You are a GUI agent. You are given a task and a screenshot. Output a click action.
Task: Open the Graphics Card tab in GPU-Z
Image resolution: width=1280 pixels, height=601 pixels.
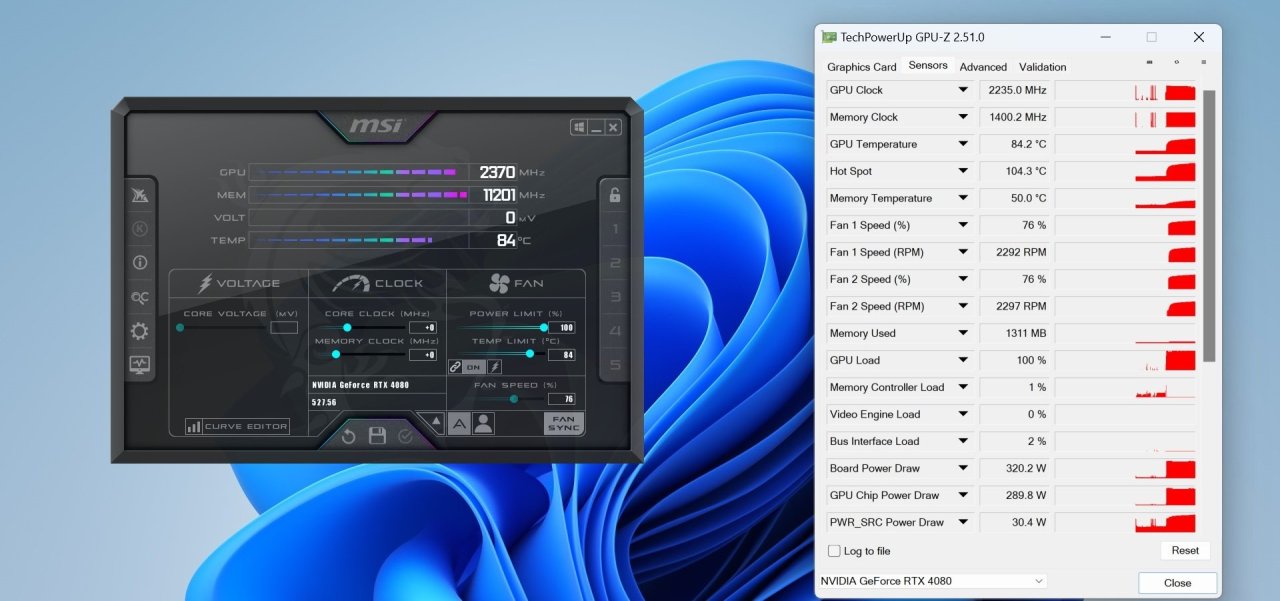[861, 66]
